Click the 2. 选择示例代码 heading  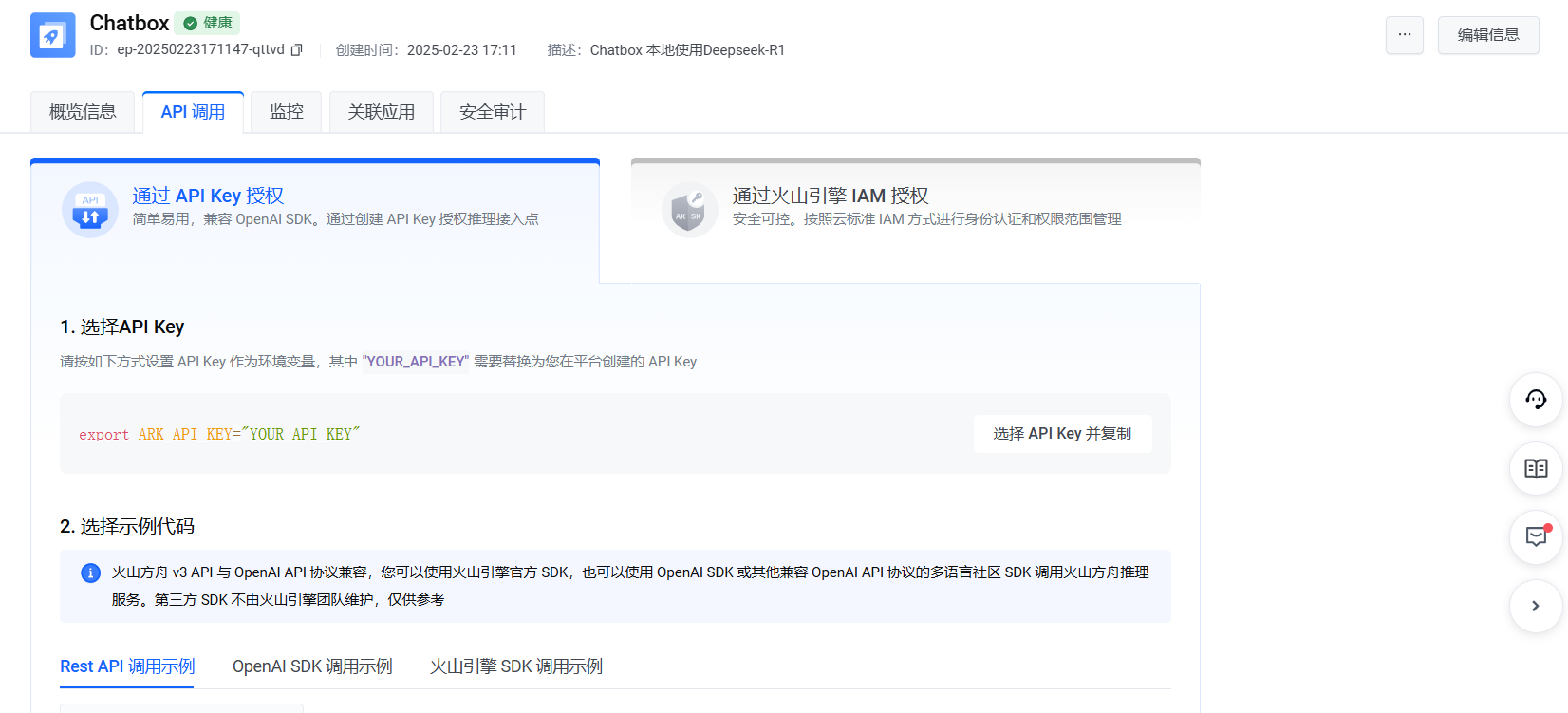point(127,526)
